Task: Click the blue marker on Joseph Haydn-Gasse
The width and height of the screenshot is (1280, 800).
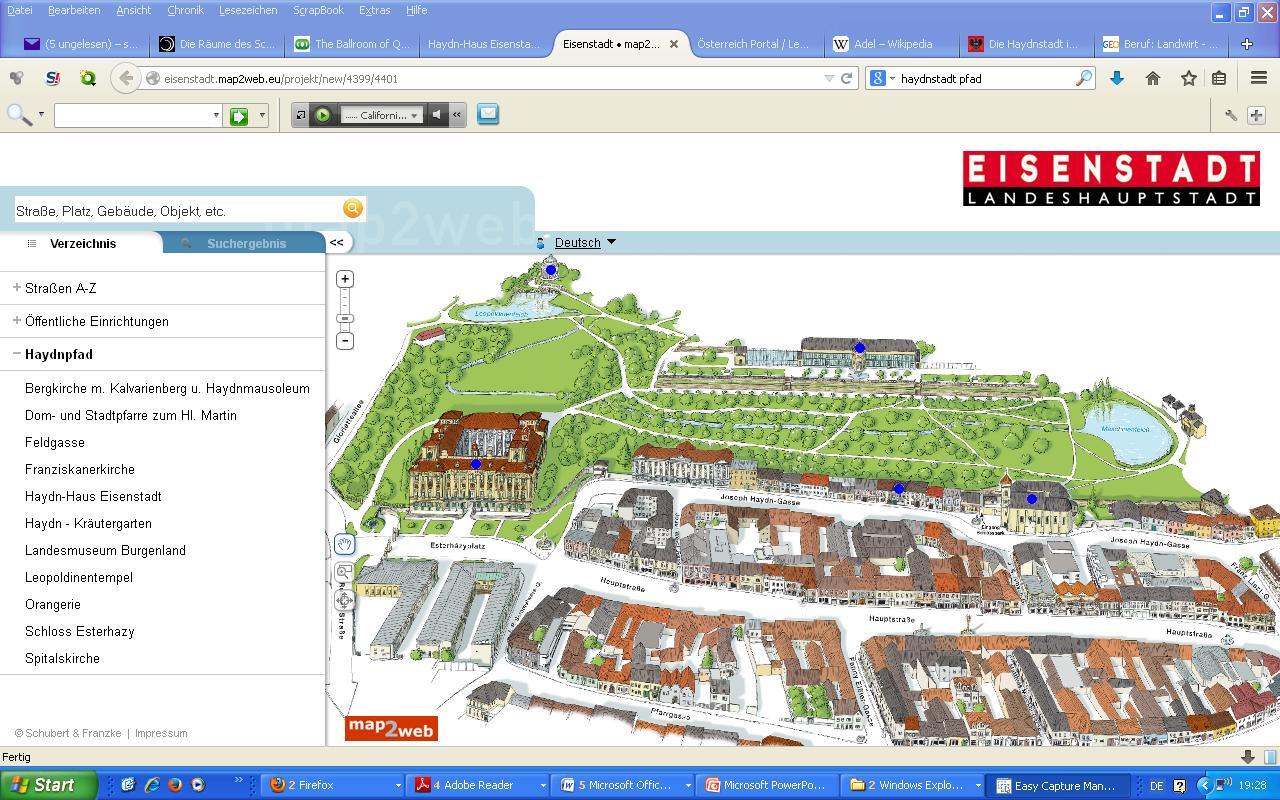Action: click(x=899, y=489)
